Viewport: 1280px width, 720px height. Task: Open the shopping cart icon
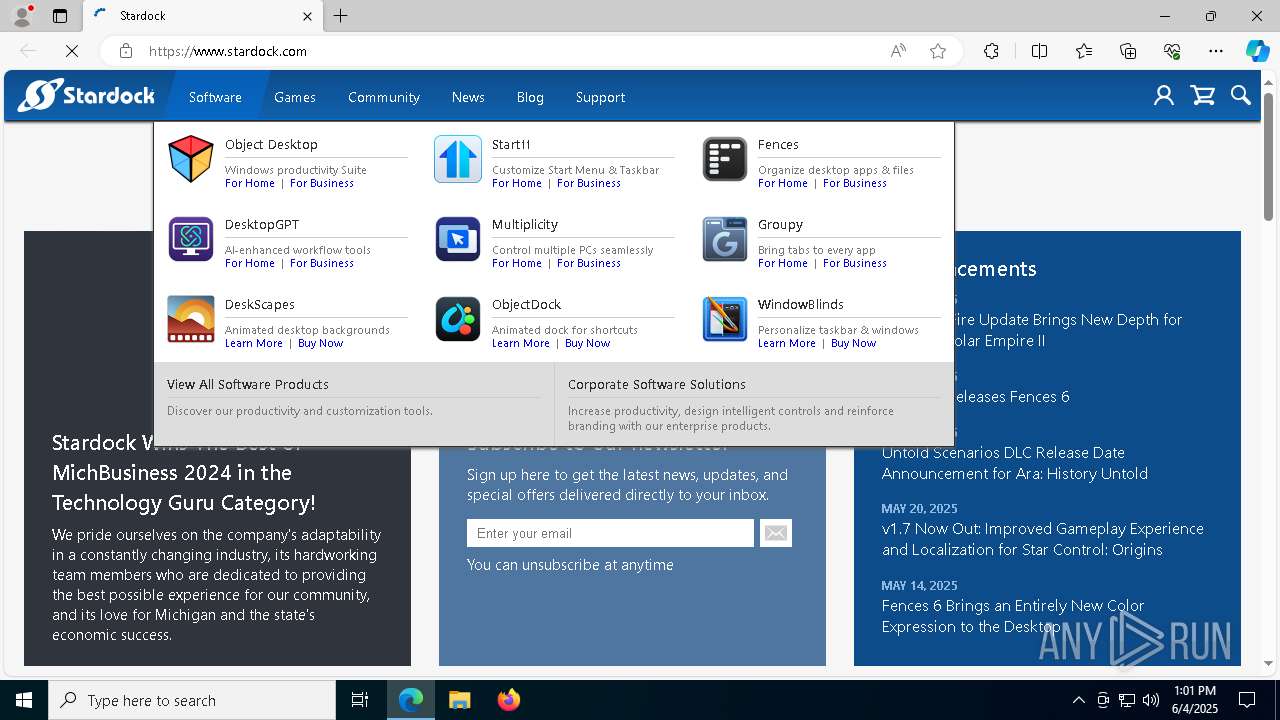pyautogui.click(x=1203, y=96)
